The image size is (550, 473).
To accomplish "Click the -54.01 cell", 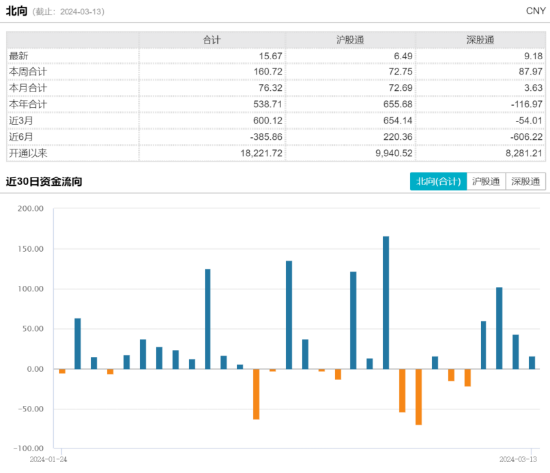I will tap(529, 121).
